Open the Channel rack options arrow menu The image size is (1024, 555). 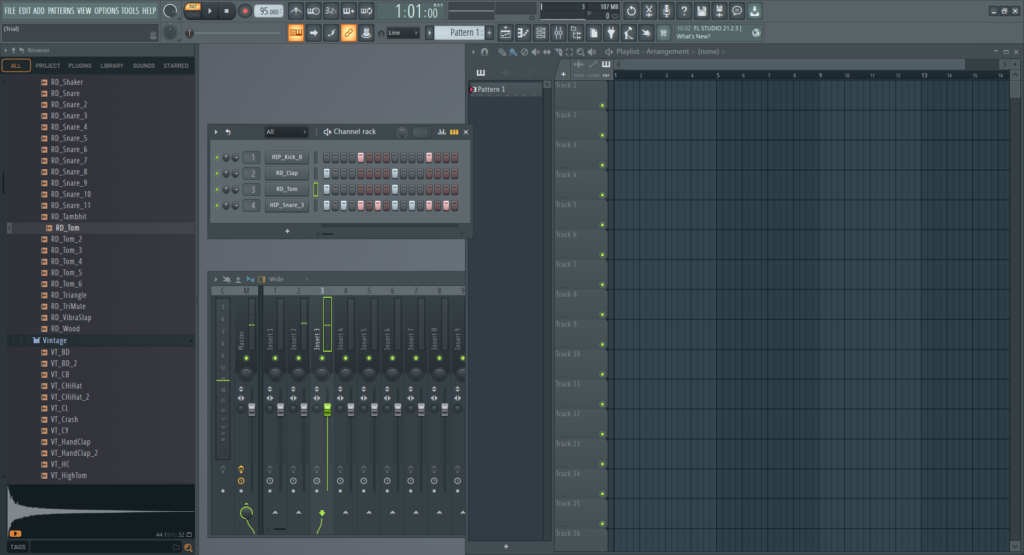pos(216,132)
